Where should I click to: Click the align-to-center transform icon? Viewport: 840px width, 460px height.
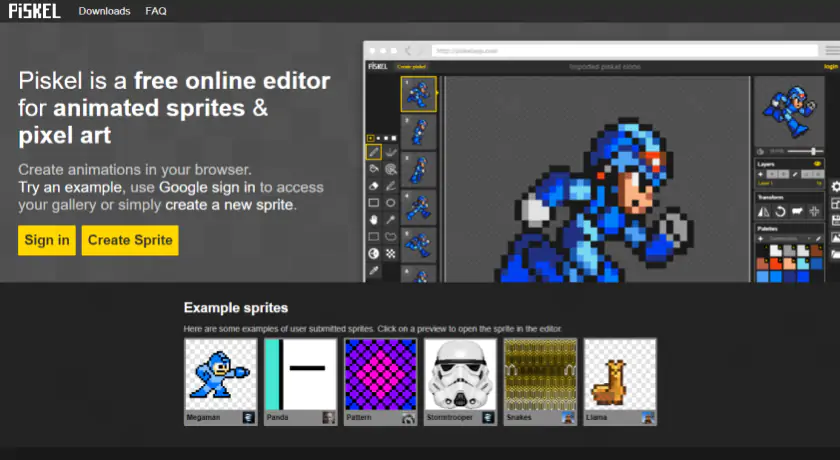(814, 211)
